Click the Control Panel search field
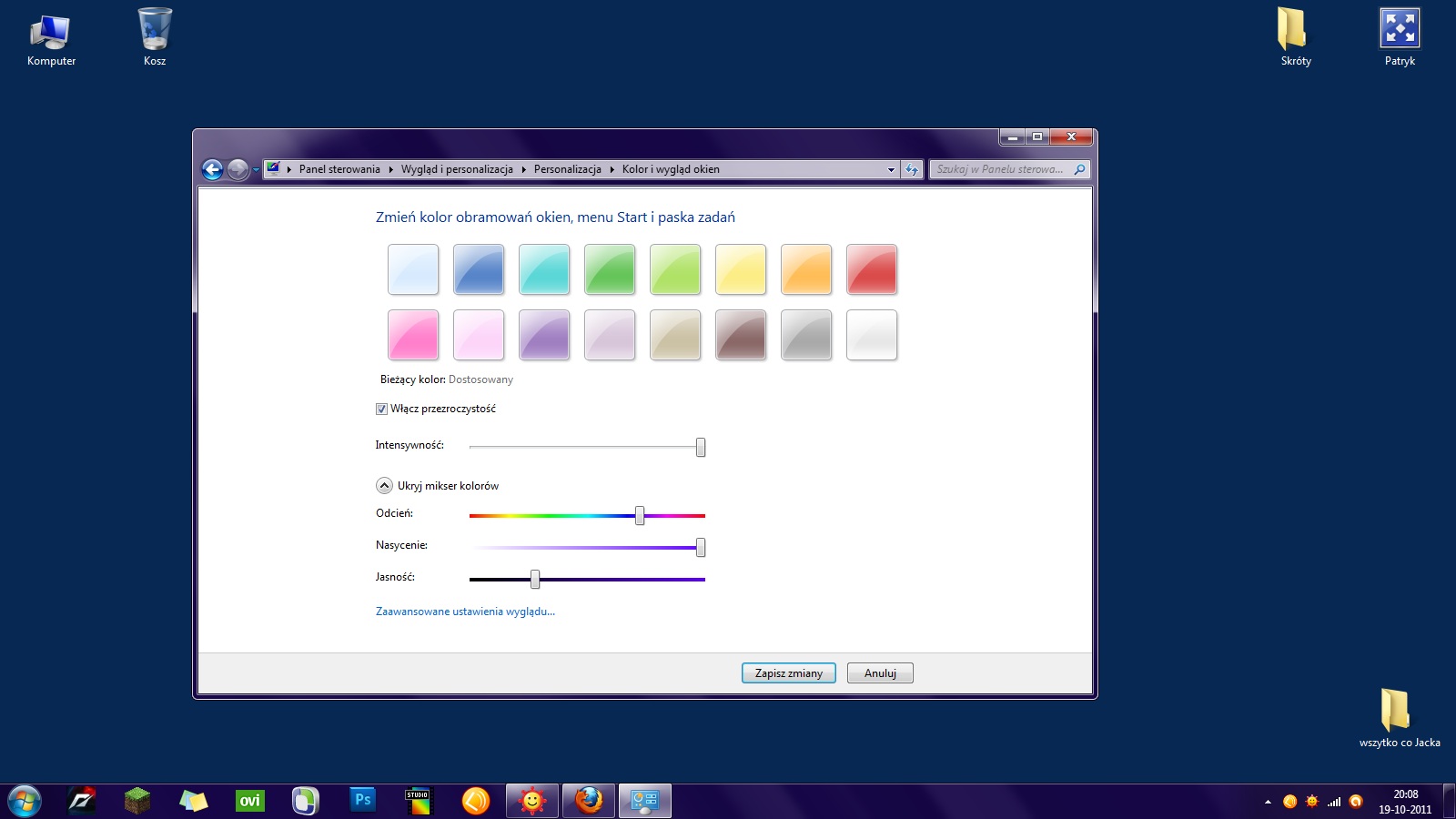Screen dimensions: 1456x819 (x=999, y=169)
